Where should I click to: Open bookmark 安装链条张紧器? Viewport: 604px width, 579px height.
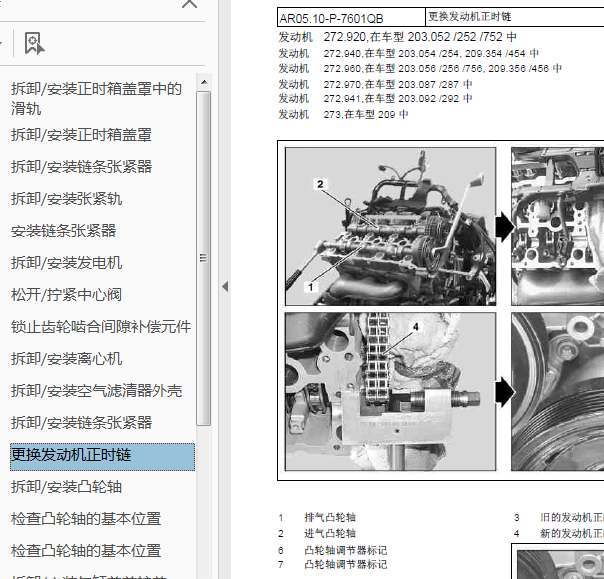[x=64, y=231]
